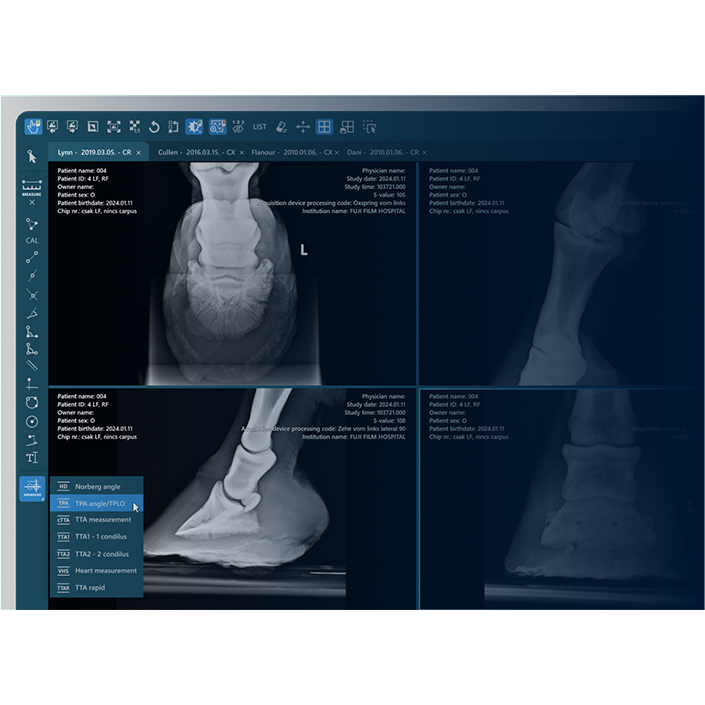The image size is (705, 705).
Task: Choose the pointer arrow tool in sidebar
Action: coord(32,157)
